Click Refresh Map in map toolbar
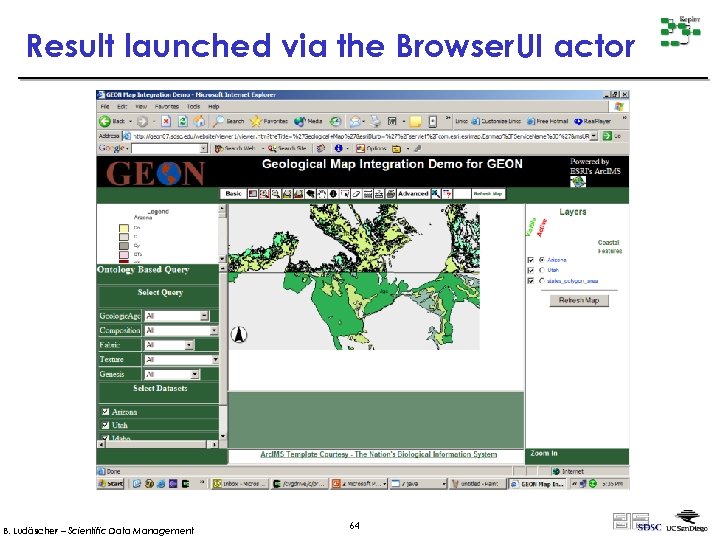Image resolution: width=720 pixels, height=540 pixels. 488,194
